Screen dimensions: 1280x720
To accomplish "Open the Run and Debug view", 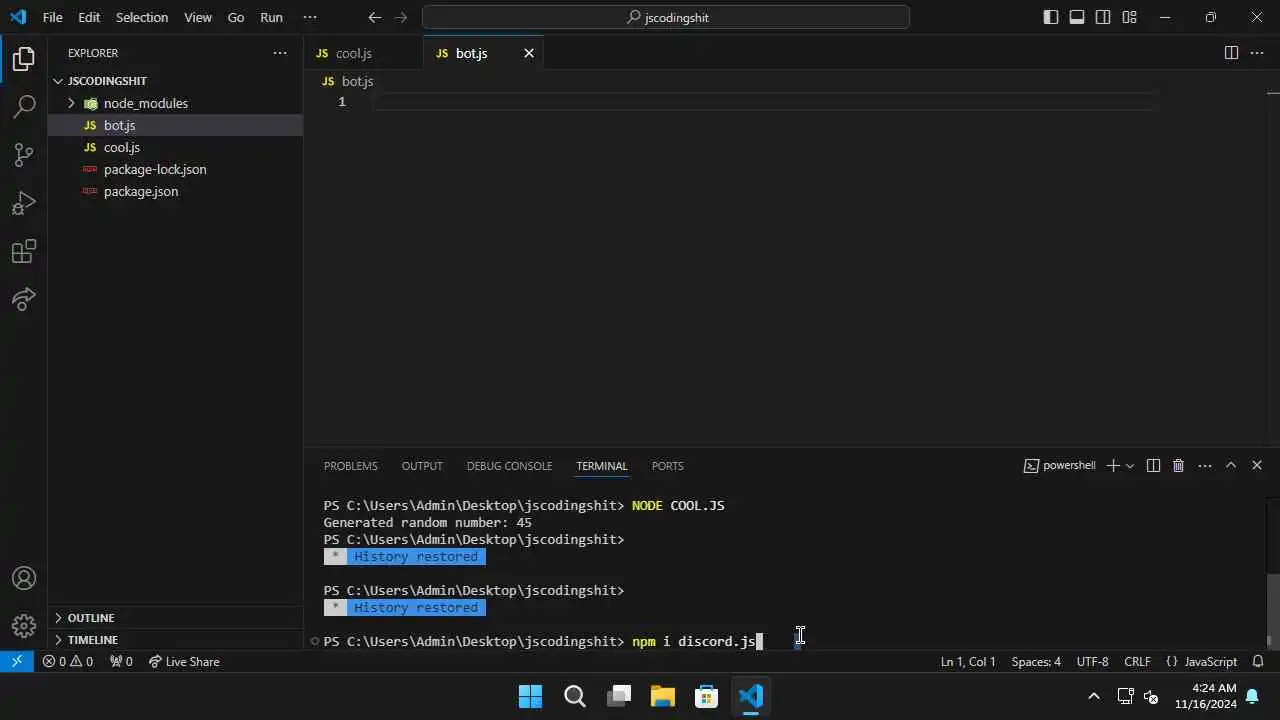I will [x=24, y=203].
